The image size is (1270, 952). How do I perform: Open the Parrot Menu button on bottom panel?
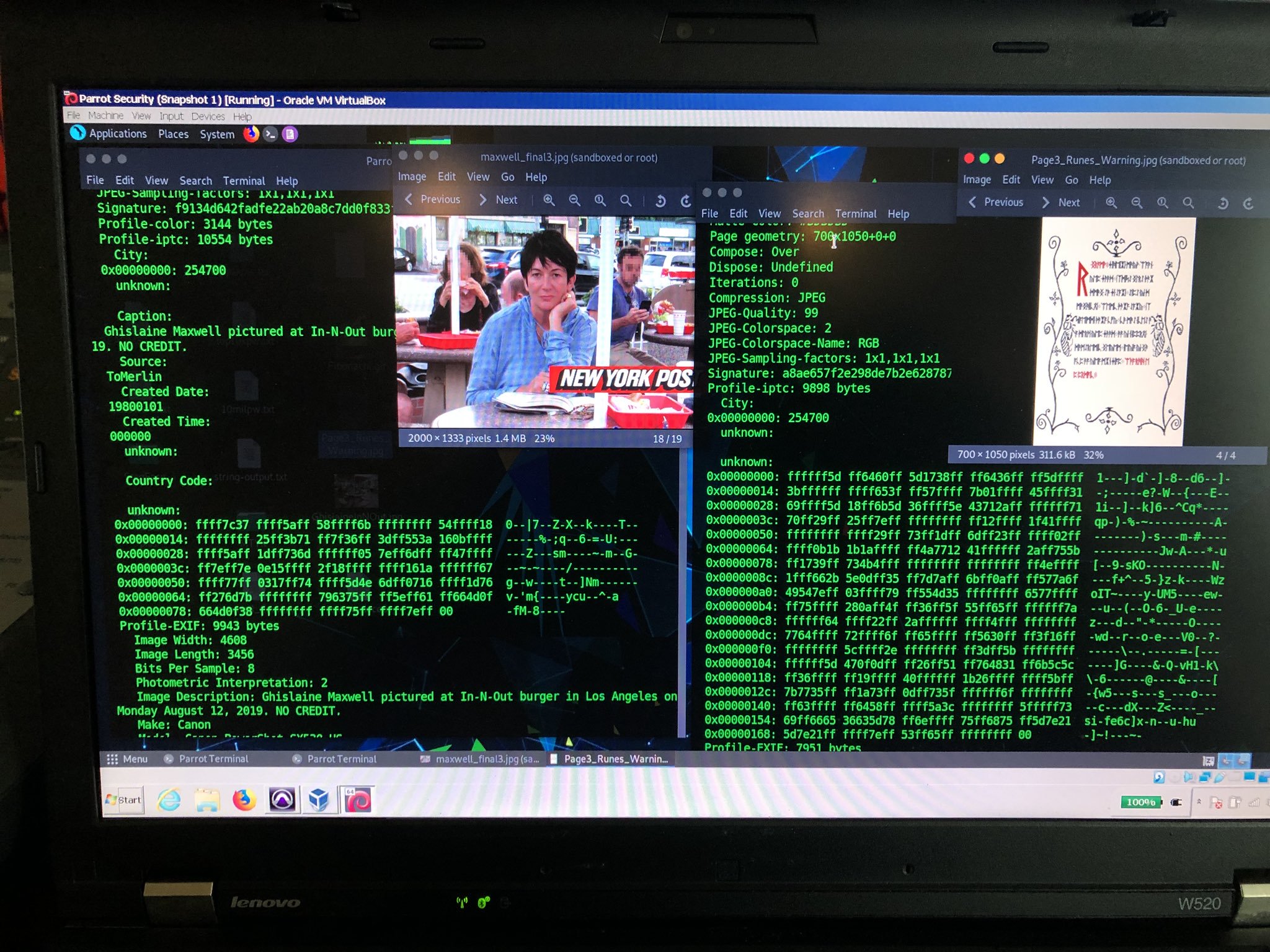pyautogui.click(x=127, y=759)
